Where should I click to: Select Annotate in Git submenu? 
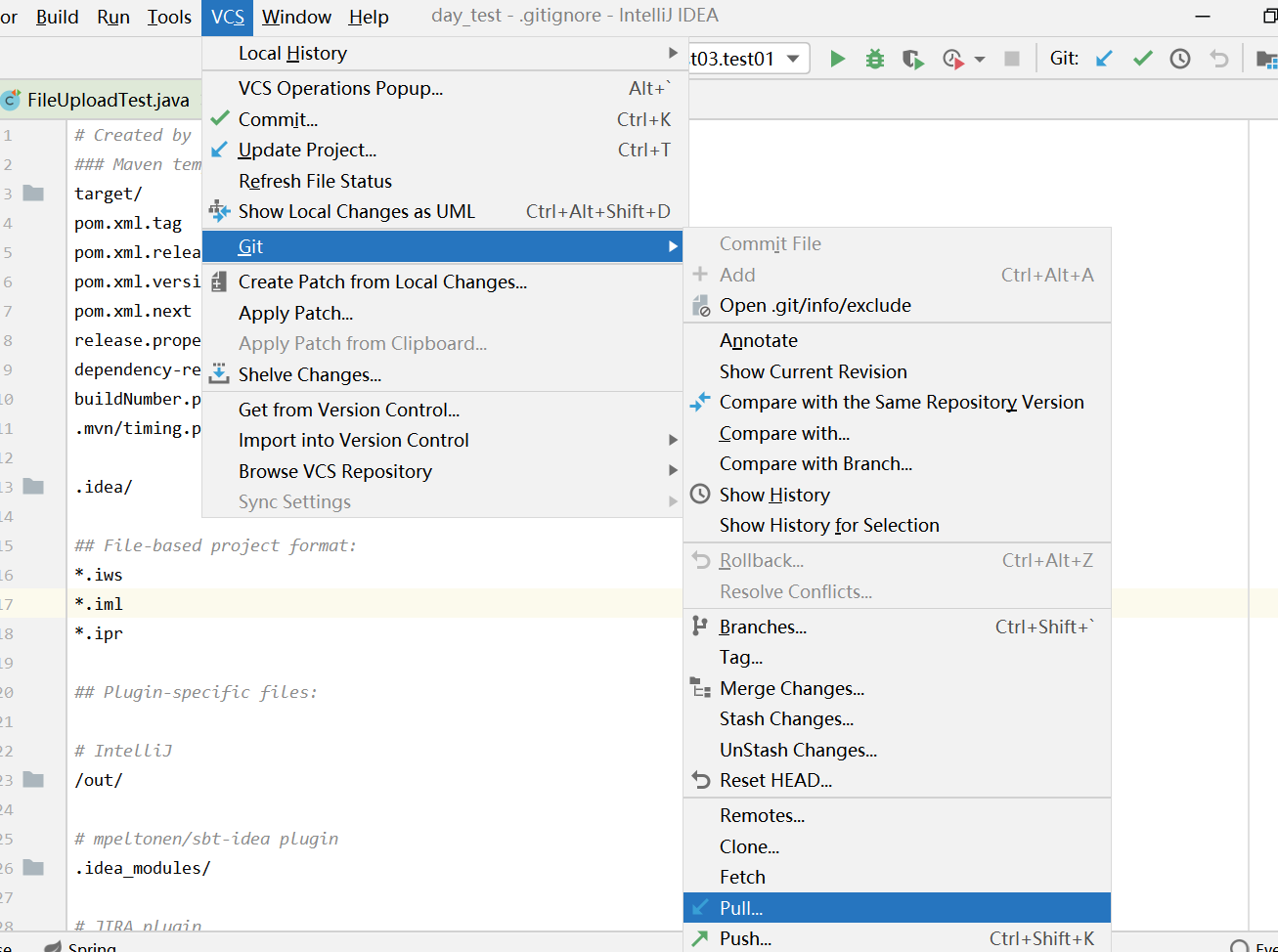coord(897,340)
